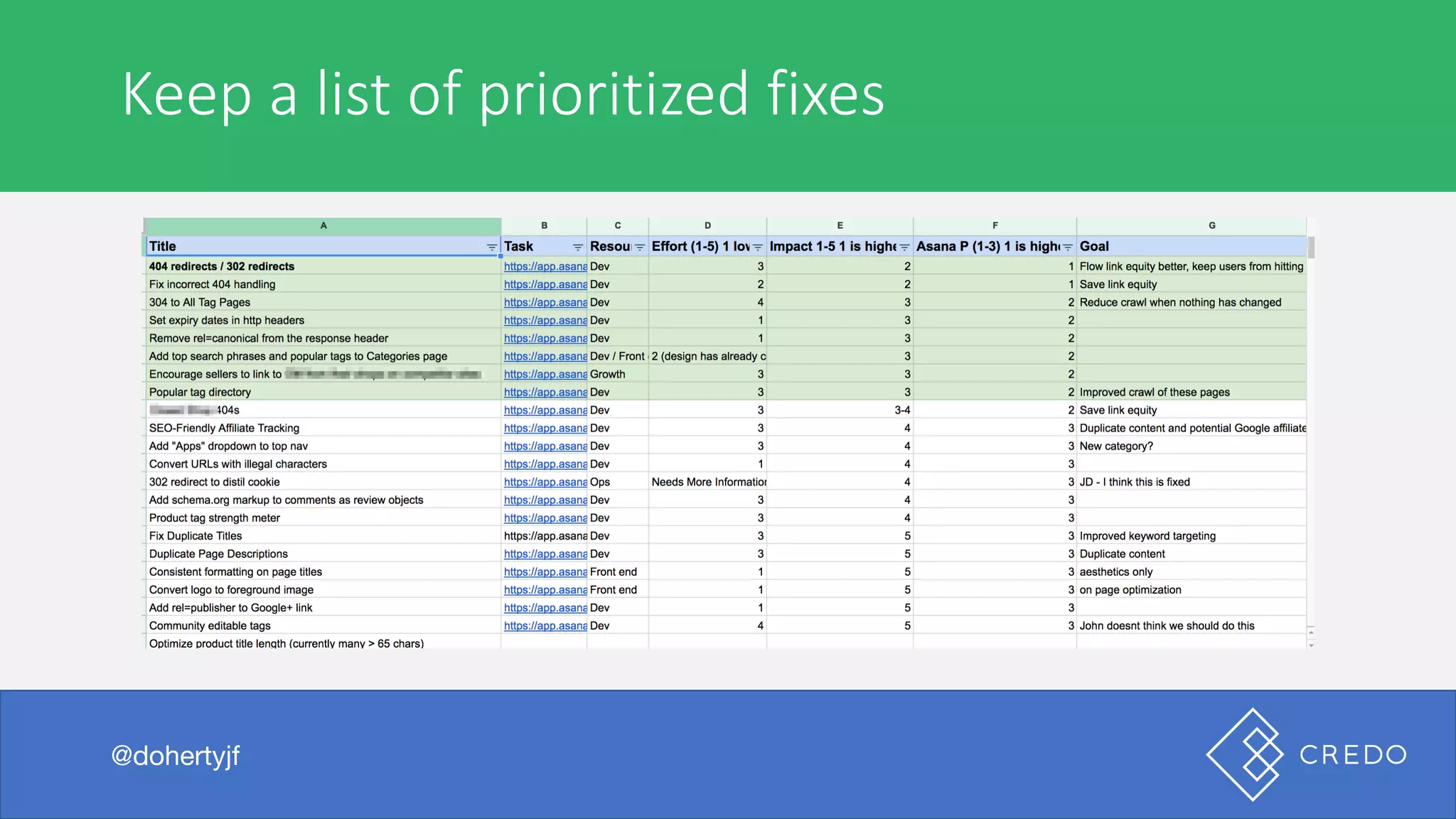The height and width of the screenshot is (819, 1456).
Task: Open Asana link for 304 to All Tag Pages
Action: tap(545, 302)
